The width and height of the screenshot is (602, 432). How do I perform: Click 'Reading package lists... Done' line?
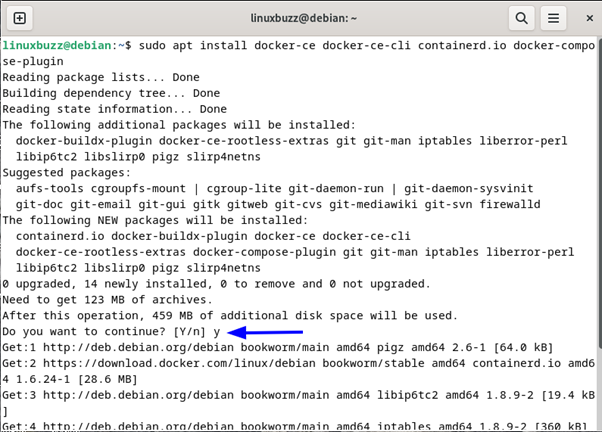click(x=101, y=77)
